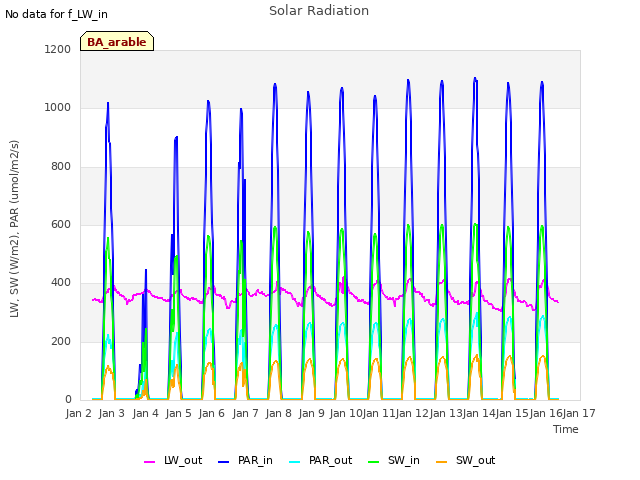This screenshot has width=640, height=480.
Task: Click the 'No data for f_LW_in' message
Action: [x=56, y=14]
